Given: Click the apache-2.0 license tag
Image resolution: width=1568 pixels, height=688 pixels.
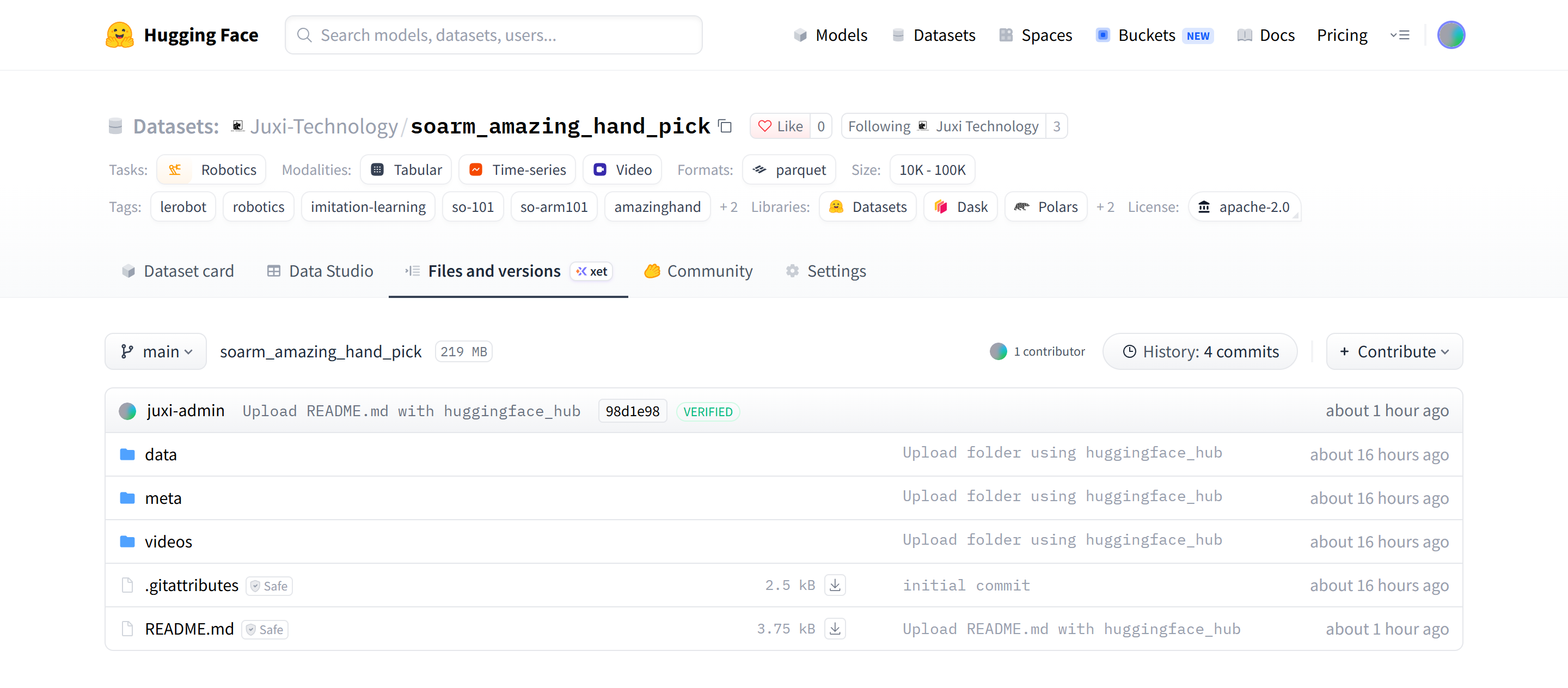Looking at the screenshot, I should (1244, 206).
